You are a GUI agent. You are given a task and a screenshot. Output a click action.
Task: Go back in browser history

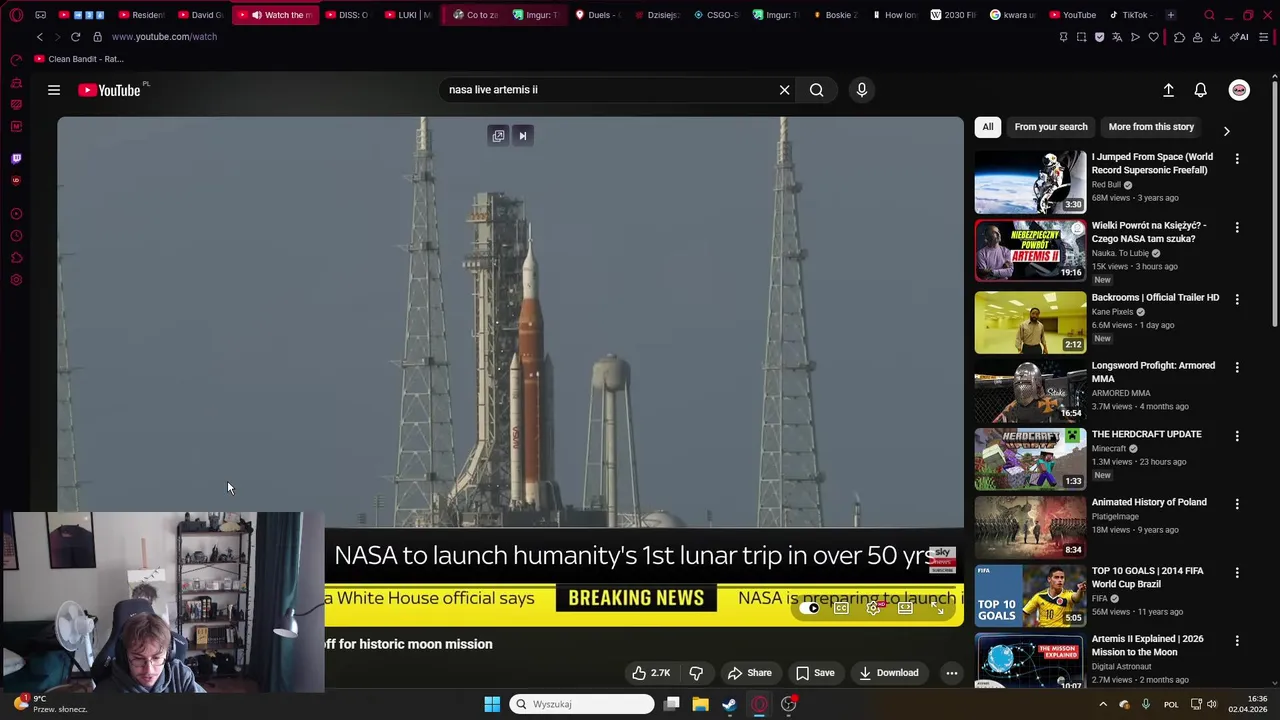tap(40, 37)
